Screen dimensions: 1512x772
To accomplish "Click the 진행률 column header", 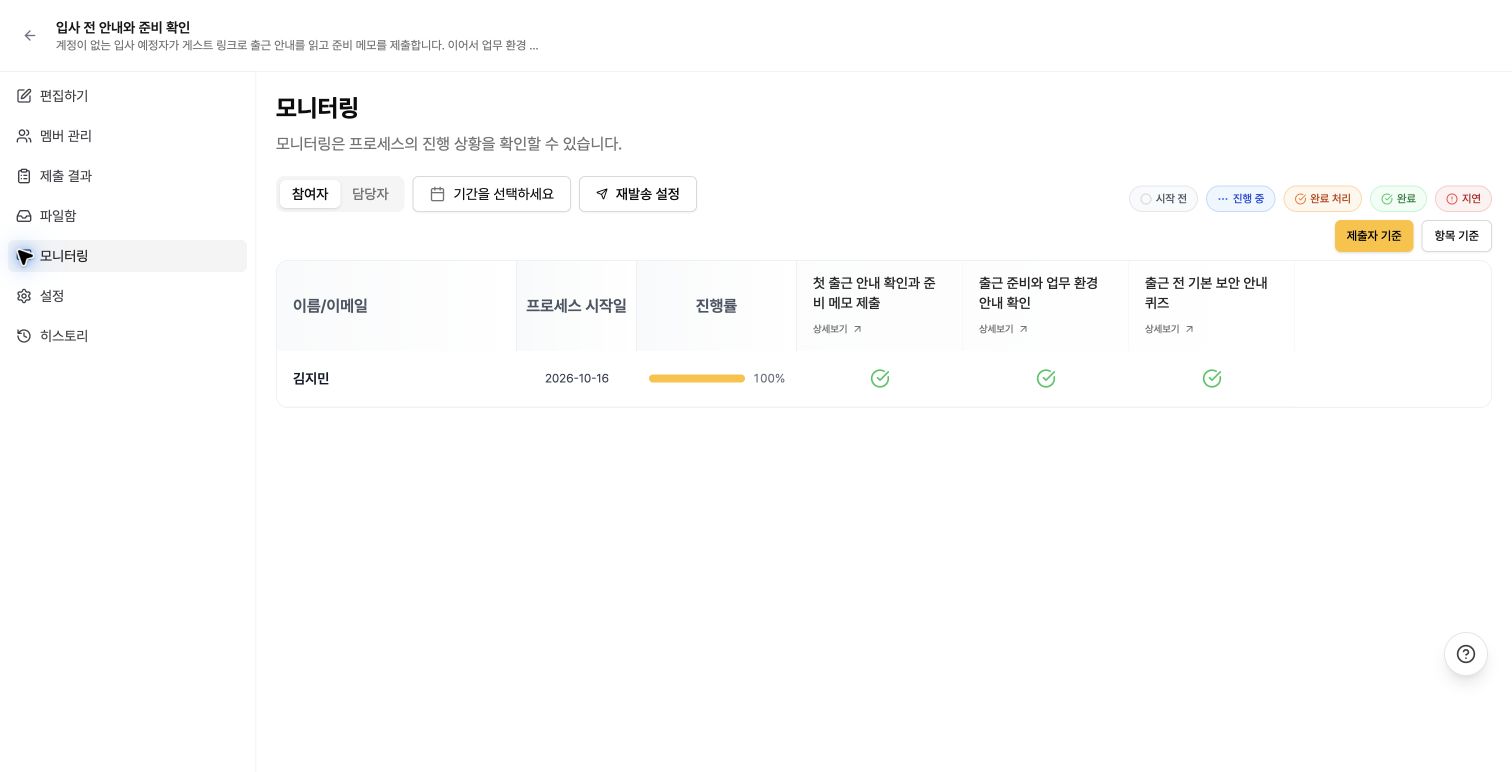I will pyautogui.click(x=716, y=306).
